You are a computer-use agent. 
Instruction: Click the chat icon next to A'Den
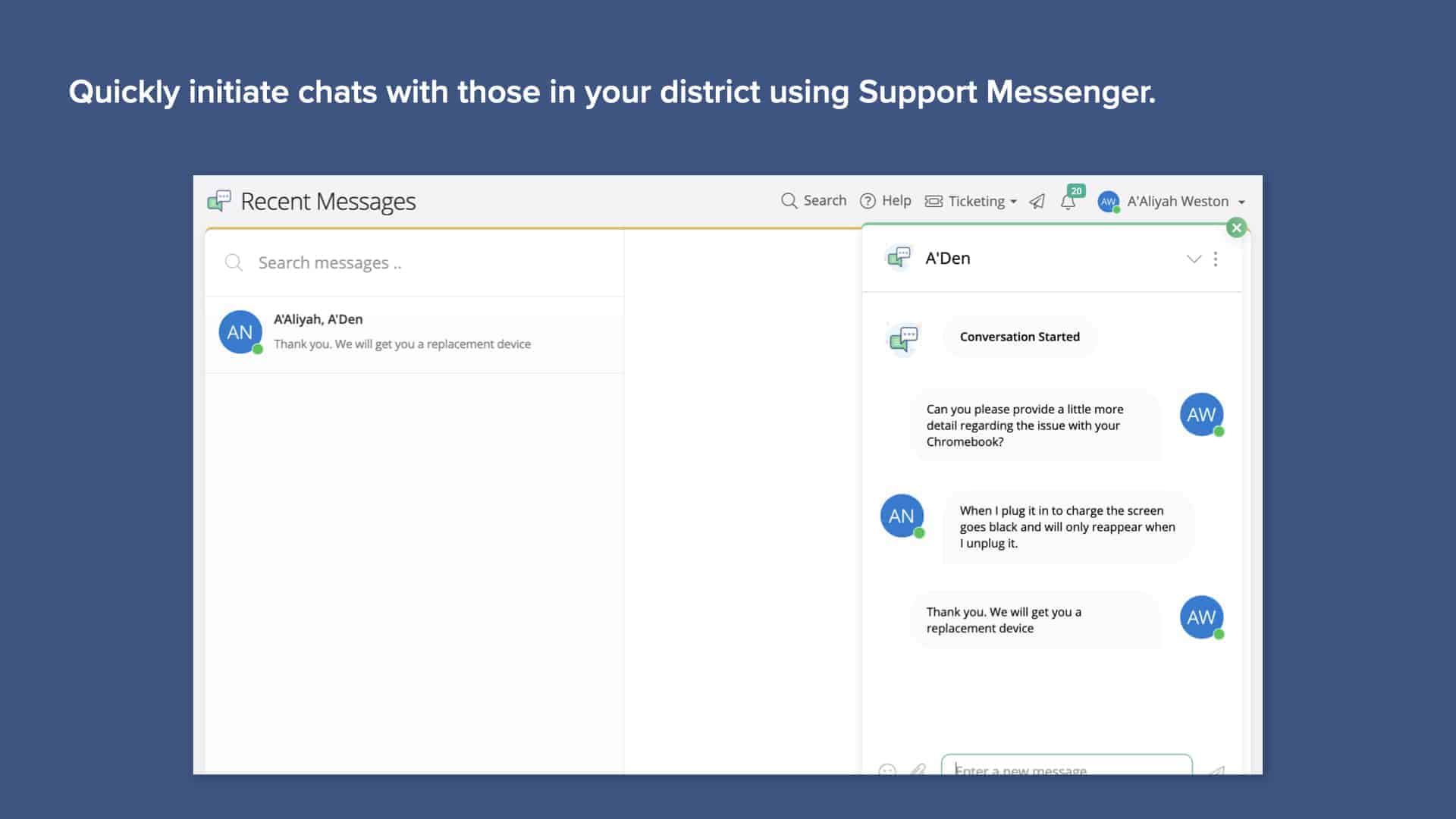(x=899, y=258)
